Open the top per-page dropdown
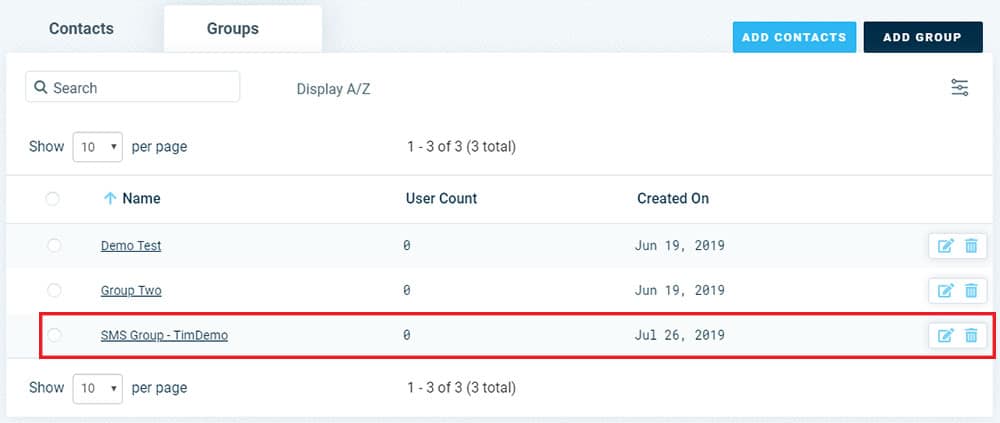 [98, 147]
